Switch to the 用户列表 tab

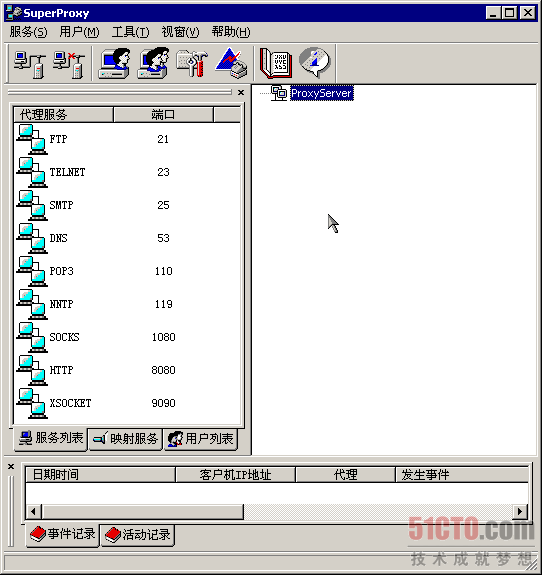(201, 439)
